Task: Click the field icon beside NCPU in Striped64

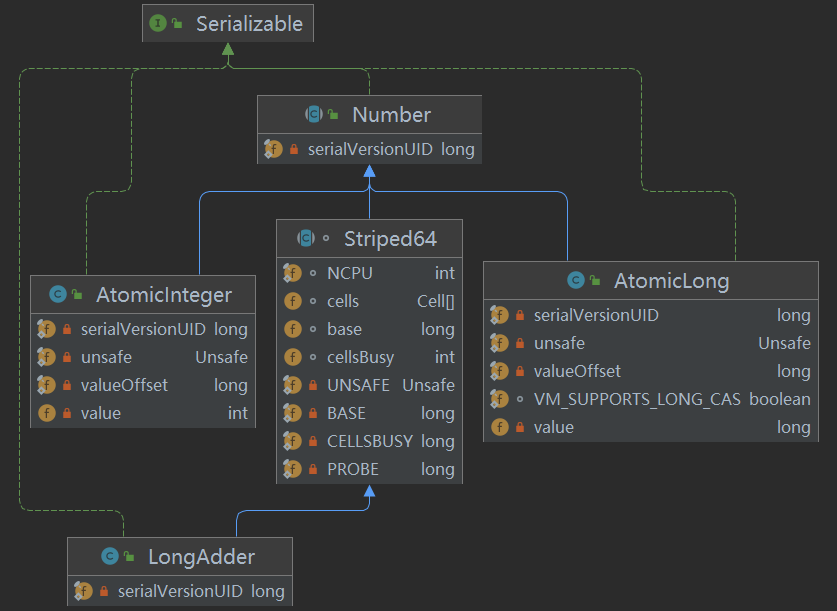Action: [x=291, y=272]
